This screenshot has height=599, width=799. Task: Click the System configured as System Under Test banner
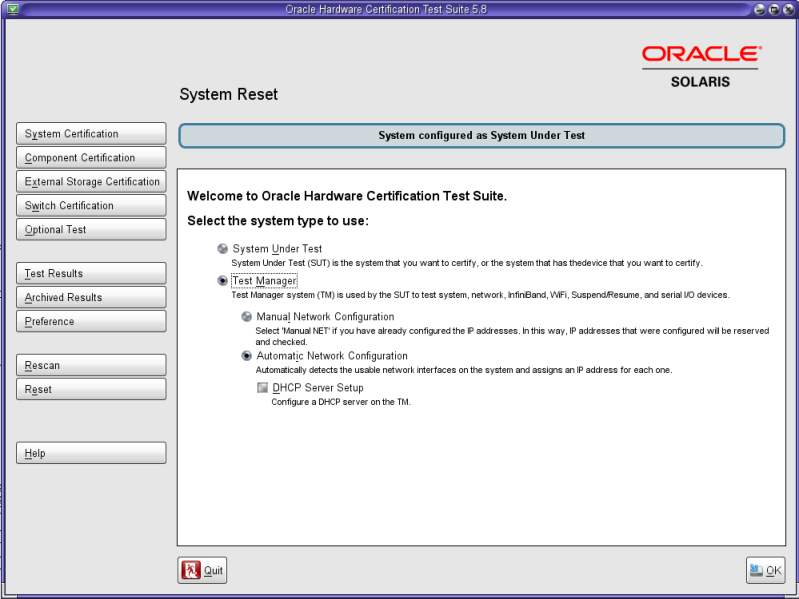pyautogui.click(x=482, y=135)
